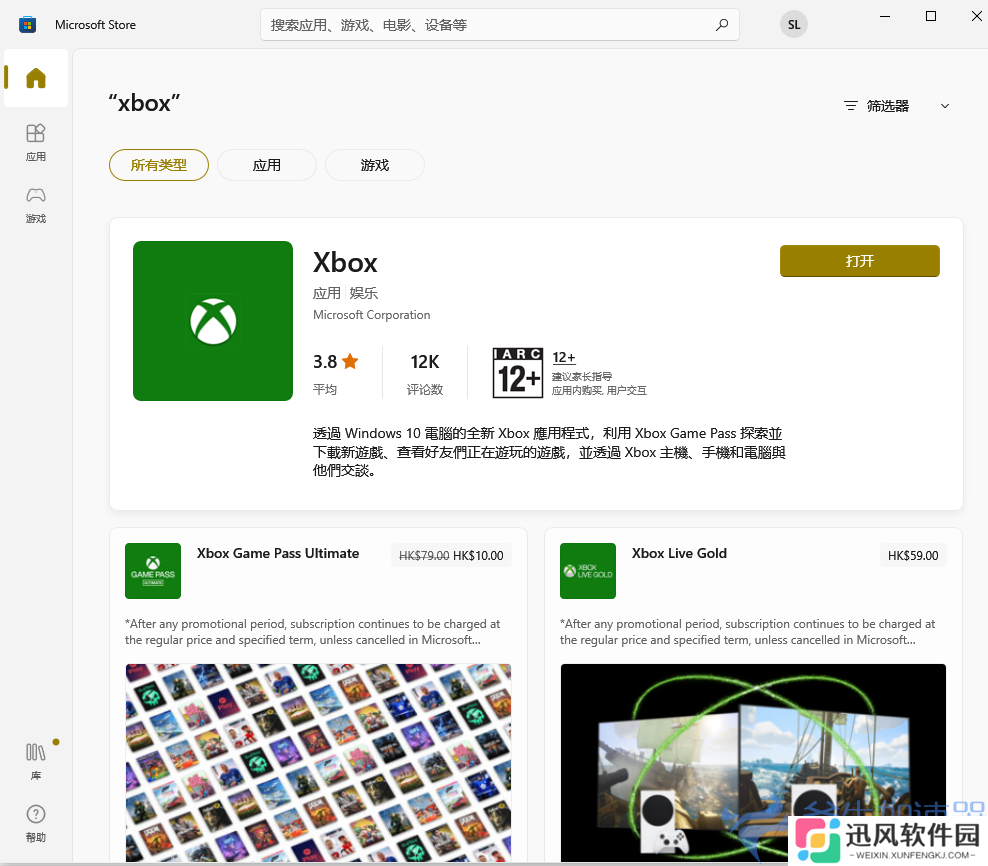The height and width of the screenshot is (866, 988).
Task: Click the Microsoft Corporation publisher text
Action: click(372, 315)
